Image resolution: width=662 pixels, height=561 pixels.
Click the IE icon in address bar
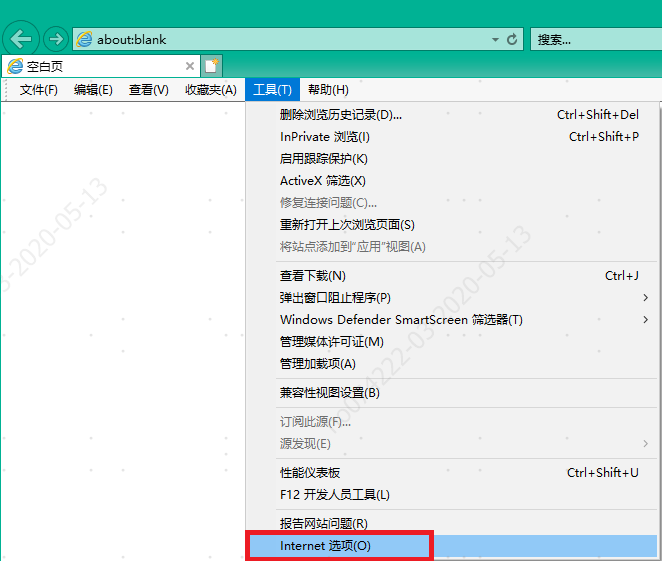(x=84, y=39)
